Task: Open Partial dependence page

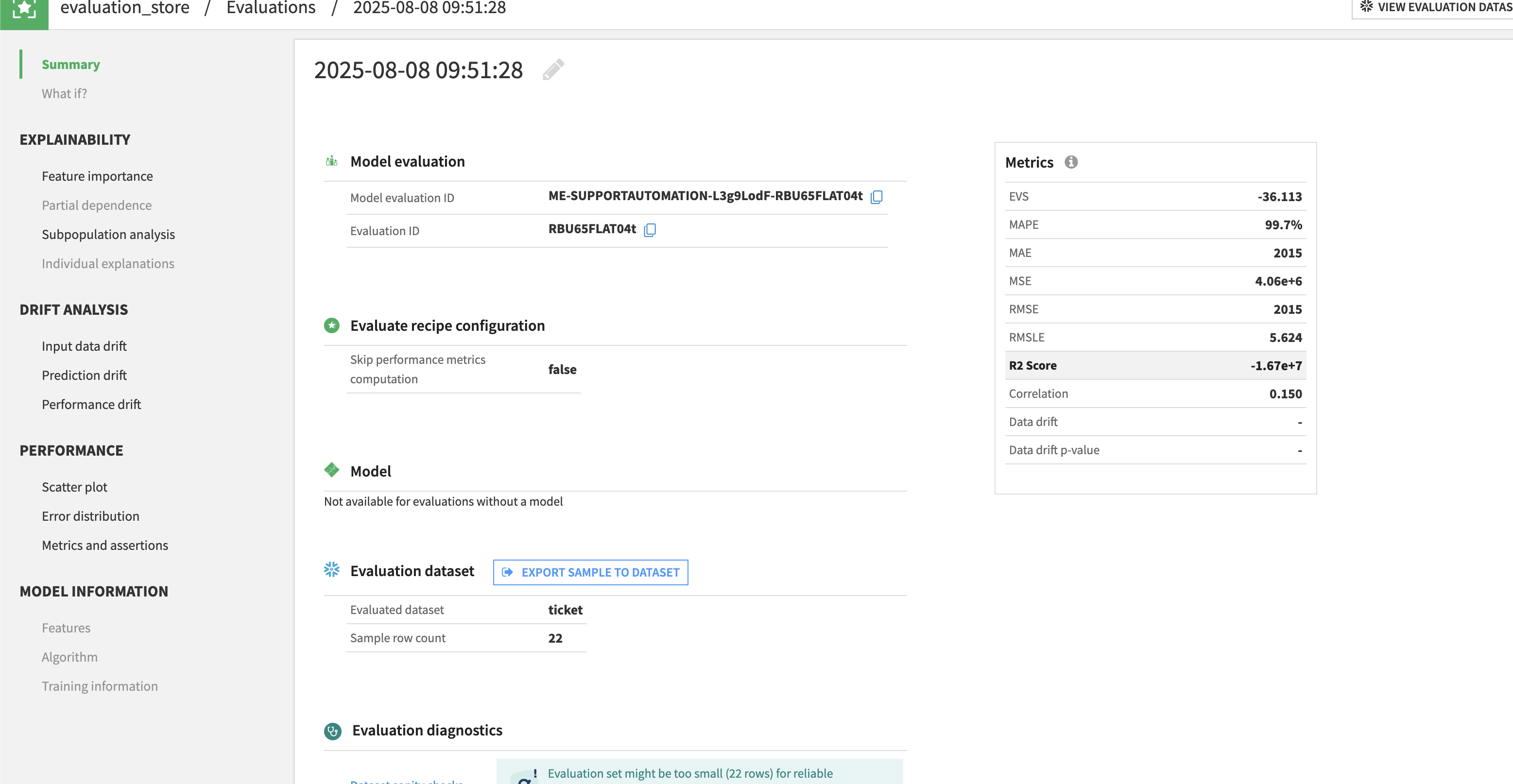Action: point(96,205)
